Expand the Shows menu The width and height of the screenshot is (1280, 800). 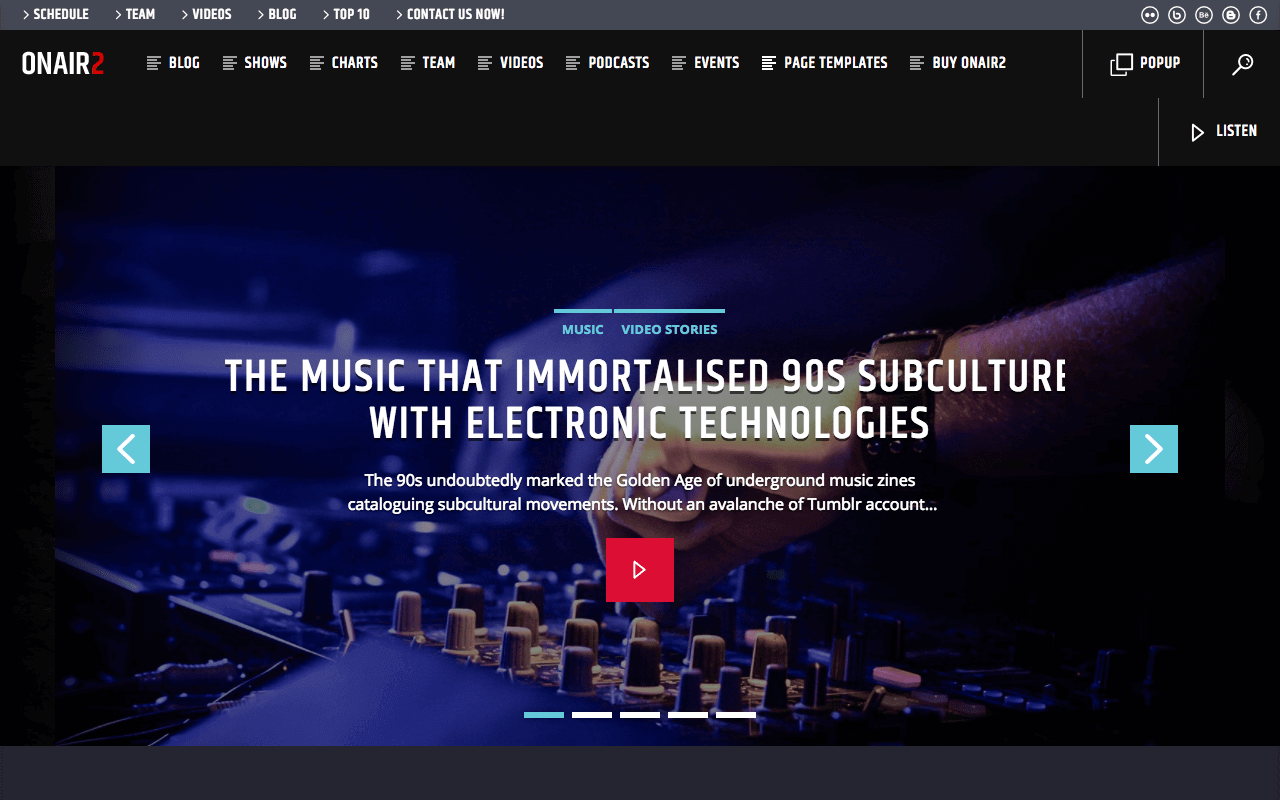(x=255, y=63)
